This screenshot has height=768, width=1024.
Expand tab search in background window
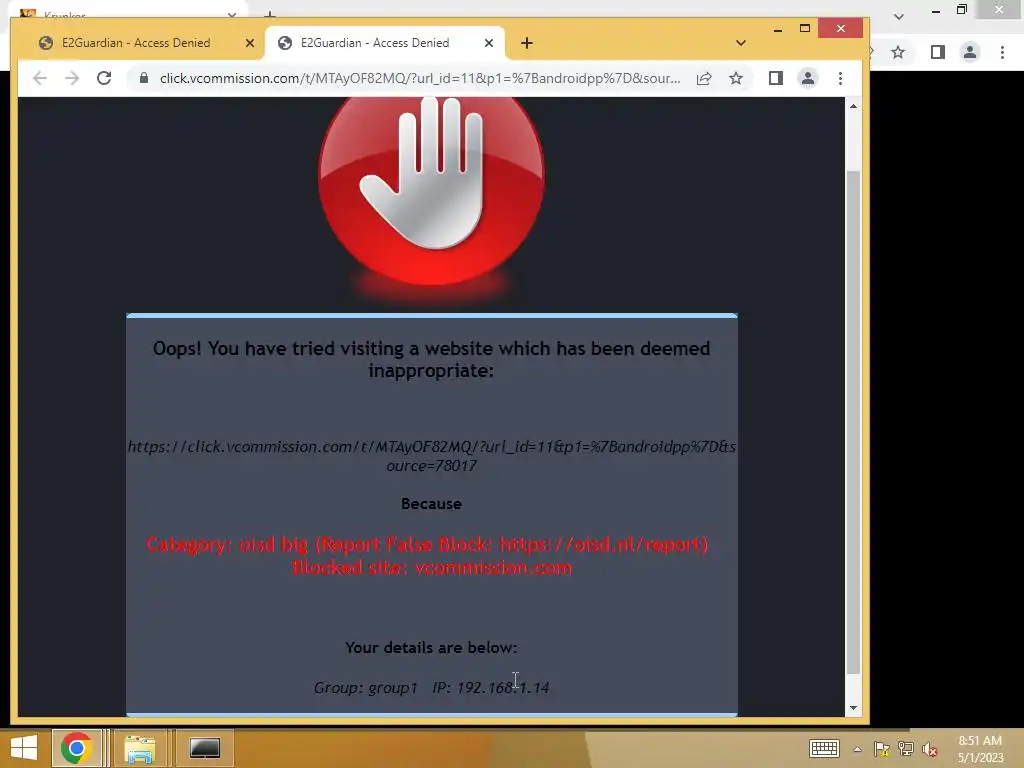coord(899,17)
